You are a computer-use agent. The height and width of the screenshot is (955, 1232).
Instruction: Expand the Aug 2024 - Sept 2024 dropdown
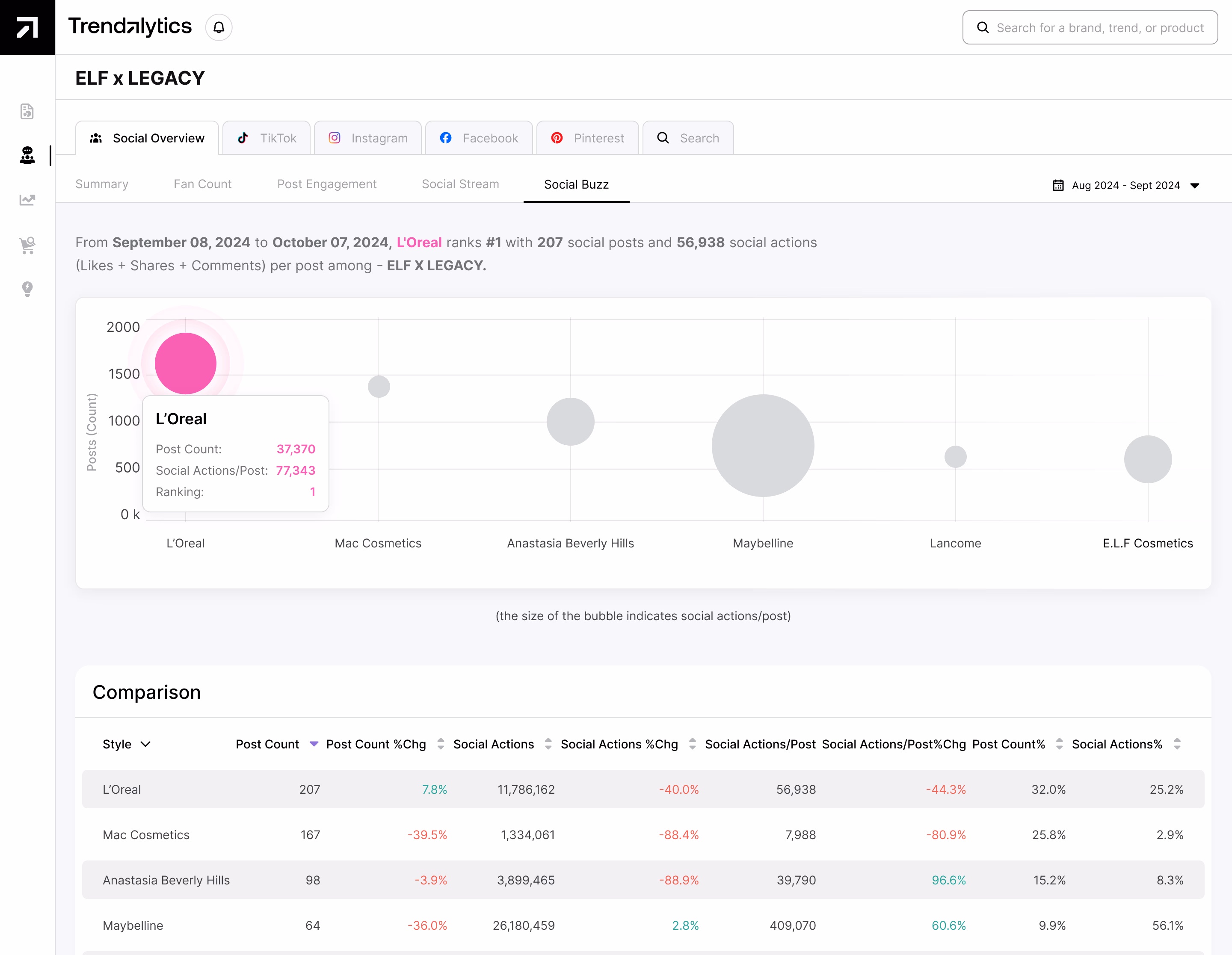[1194, 186]
